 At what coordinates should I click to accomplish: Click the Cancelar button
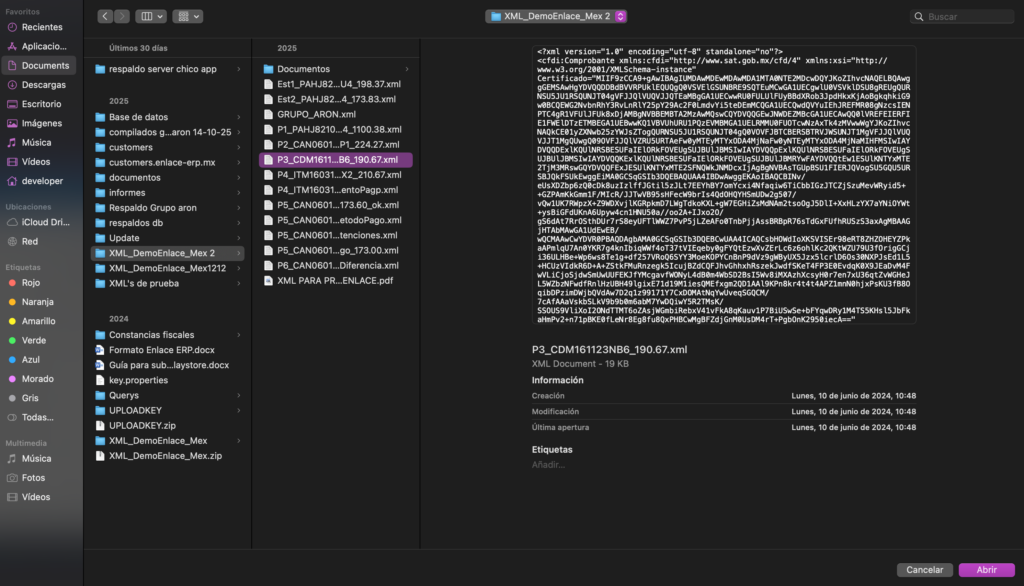pyautogui.click(x=924, y=570)
